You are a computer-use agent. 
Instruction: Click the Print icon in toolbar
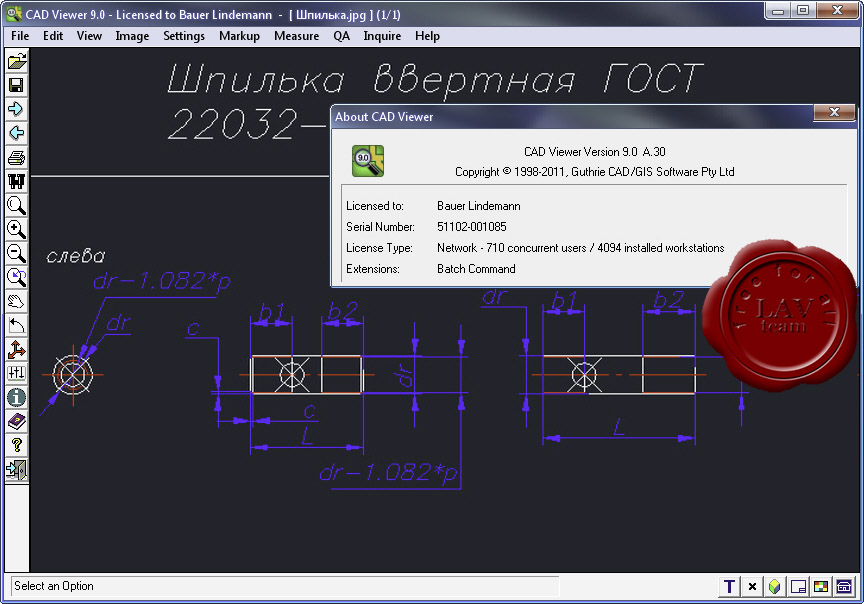(x=17, y=158)
